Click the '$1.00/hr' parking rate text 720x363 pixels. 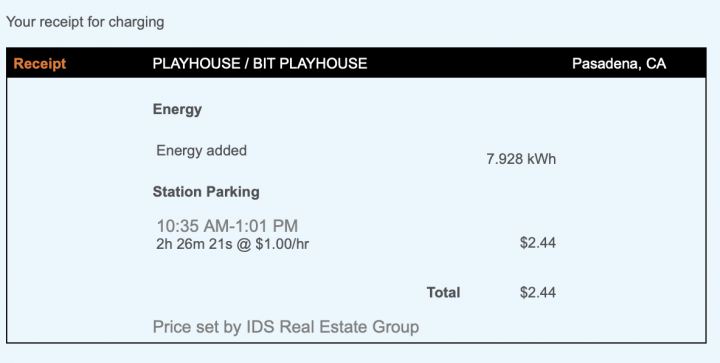click(282, 244)
